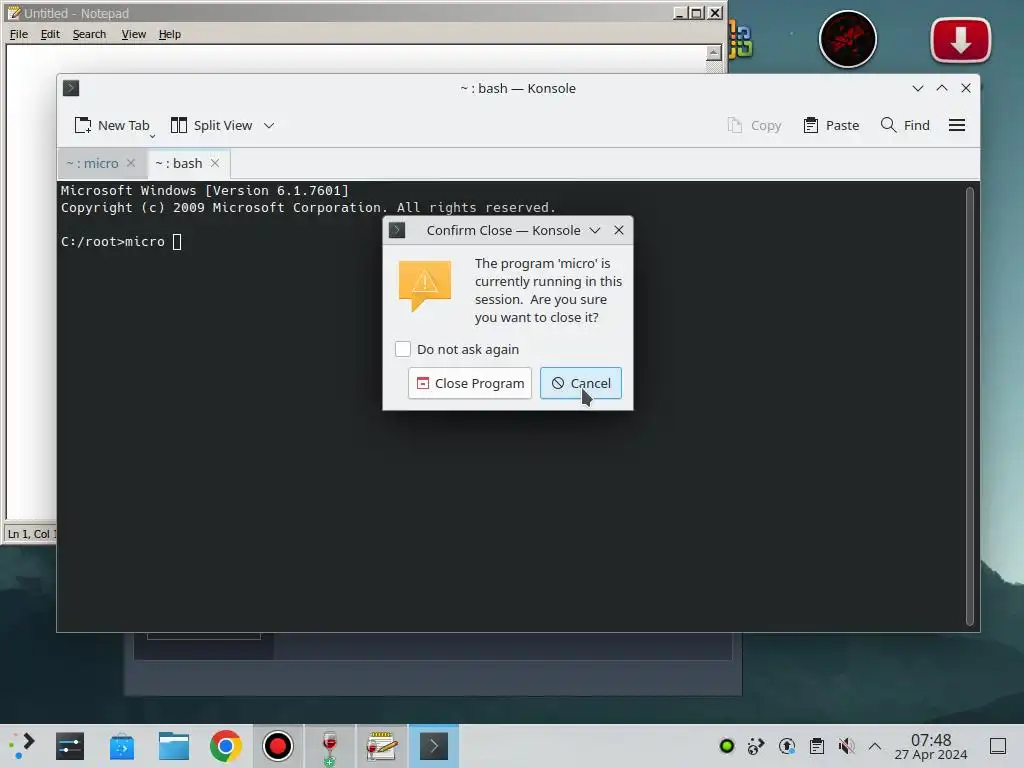Click the green recording indicator tray icon
This screenshot has width=1024, height=768.
(x=727, y=746)
